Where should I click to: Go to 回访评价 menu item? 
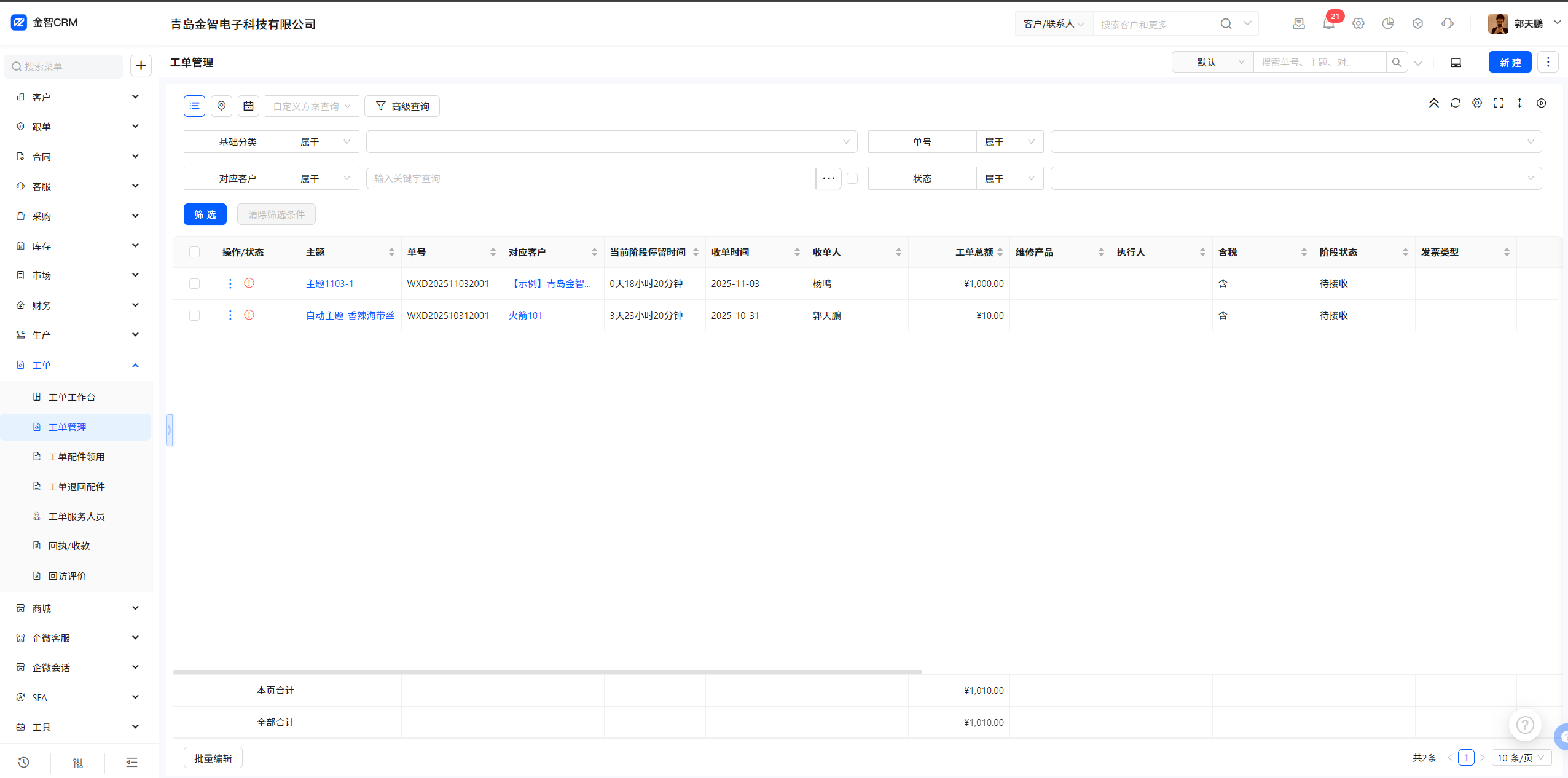click(x=67, y=576)
